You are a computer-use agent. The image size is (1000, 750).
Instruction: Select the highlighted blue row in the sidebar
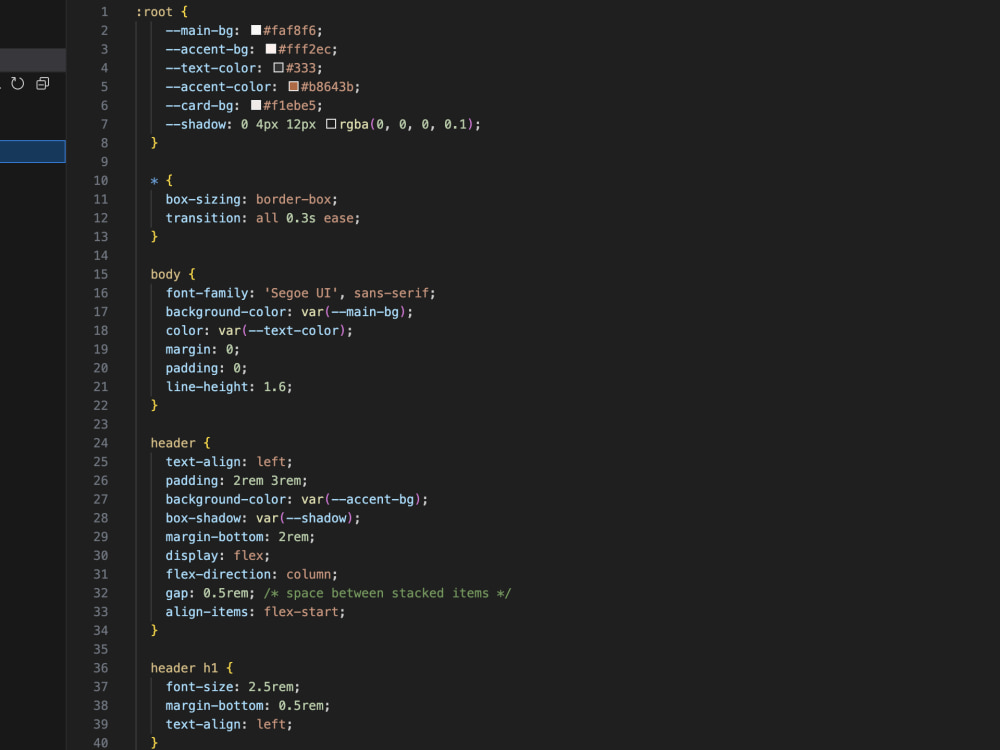pos(33,151)
